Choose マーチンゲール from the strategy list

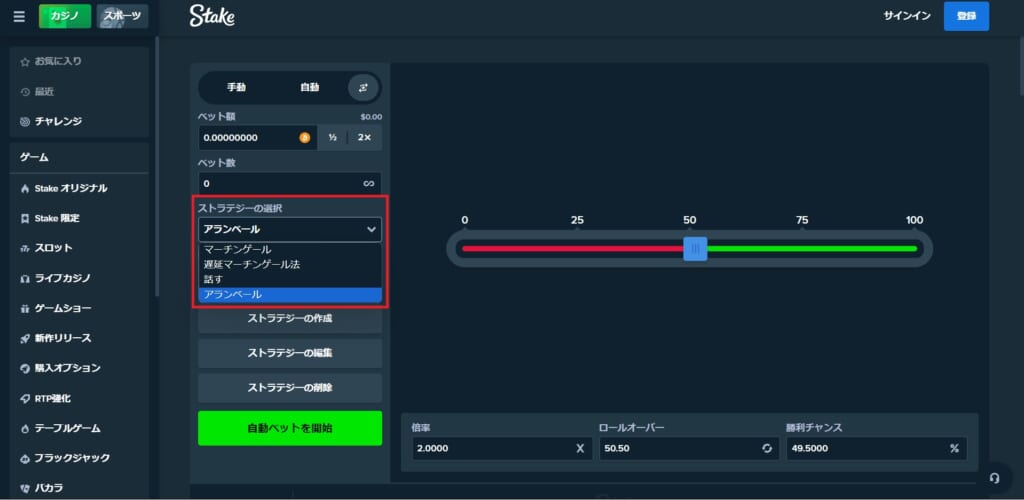[289, 249]
